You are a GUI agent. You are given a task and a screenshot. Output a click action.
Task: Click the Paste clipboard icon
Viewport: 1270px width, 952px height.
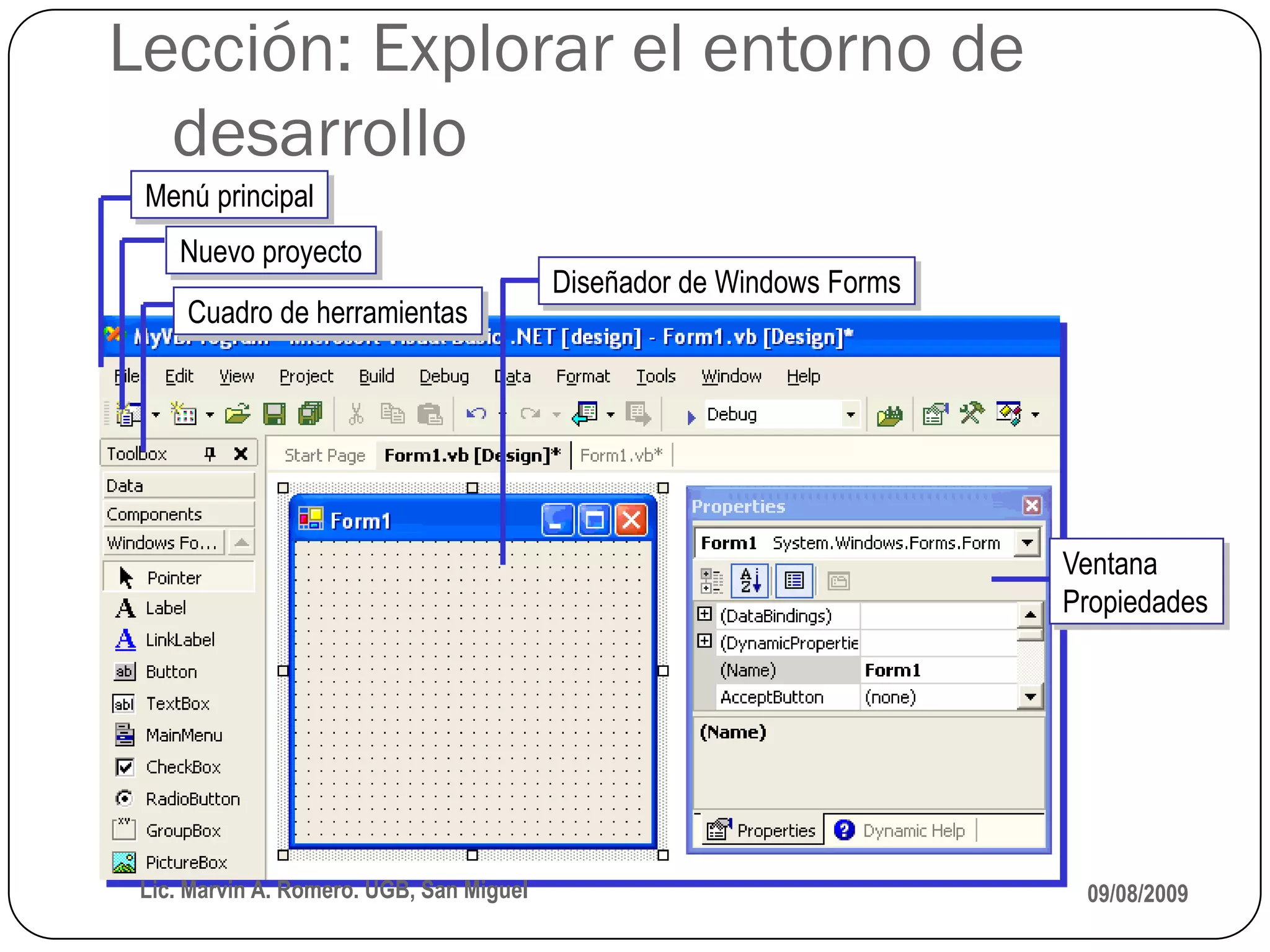coord(430,413)
